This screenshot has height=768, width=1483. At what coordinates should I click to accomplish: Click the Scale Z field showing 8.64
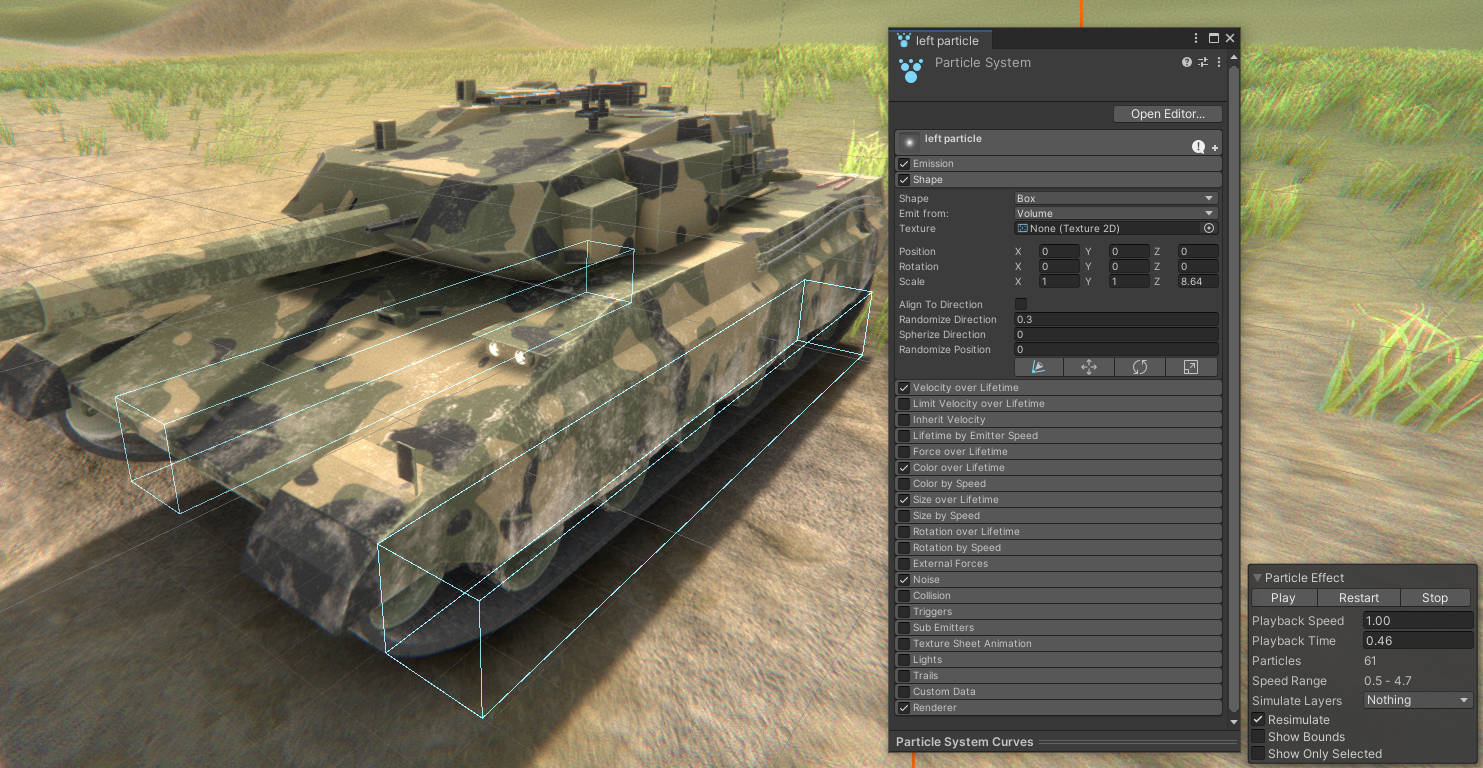(x=1198, y=282)
